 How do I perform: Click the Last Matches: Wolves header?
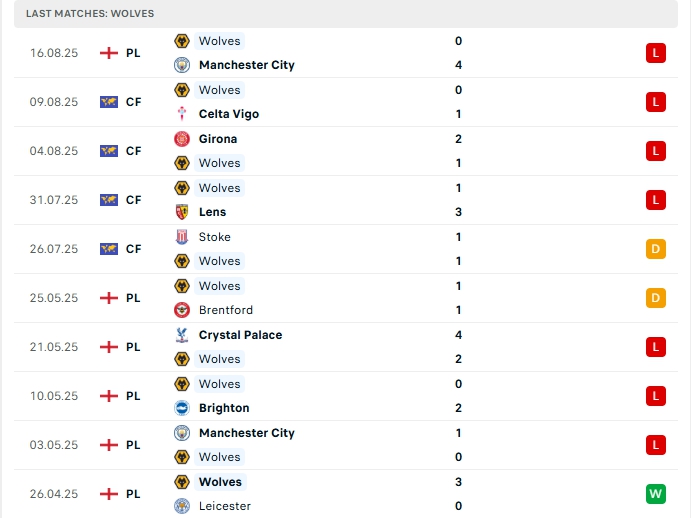pos(90,13)
